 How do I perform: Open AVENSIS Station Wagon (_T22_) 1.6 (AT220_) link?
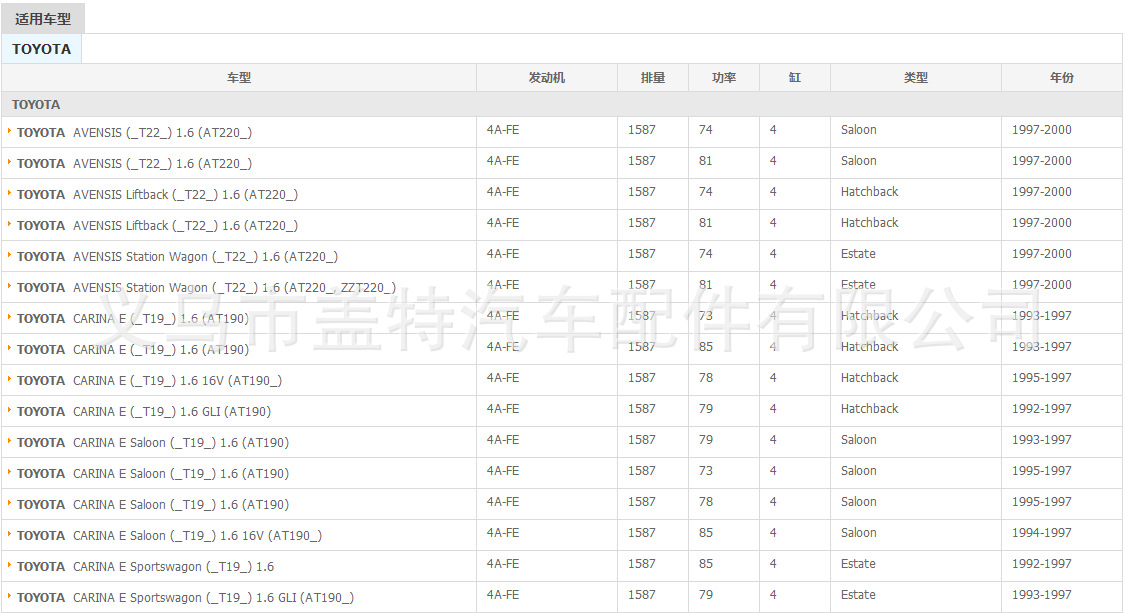pyautogui.click(x=177, y=257)
